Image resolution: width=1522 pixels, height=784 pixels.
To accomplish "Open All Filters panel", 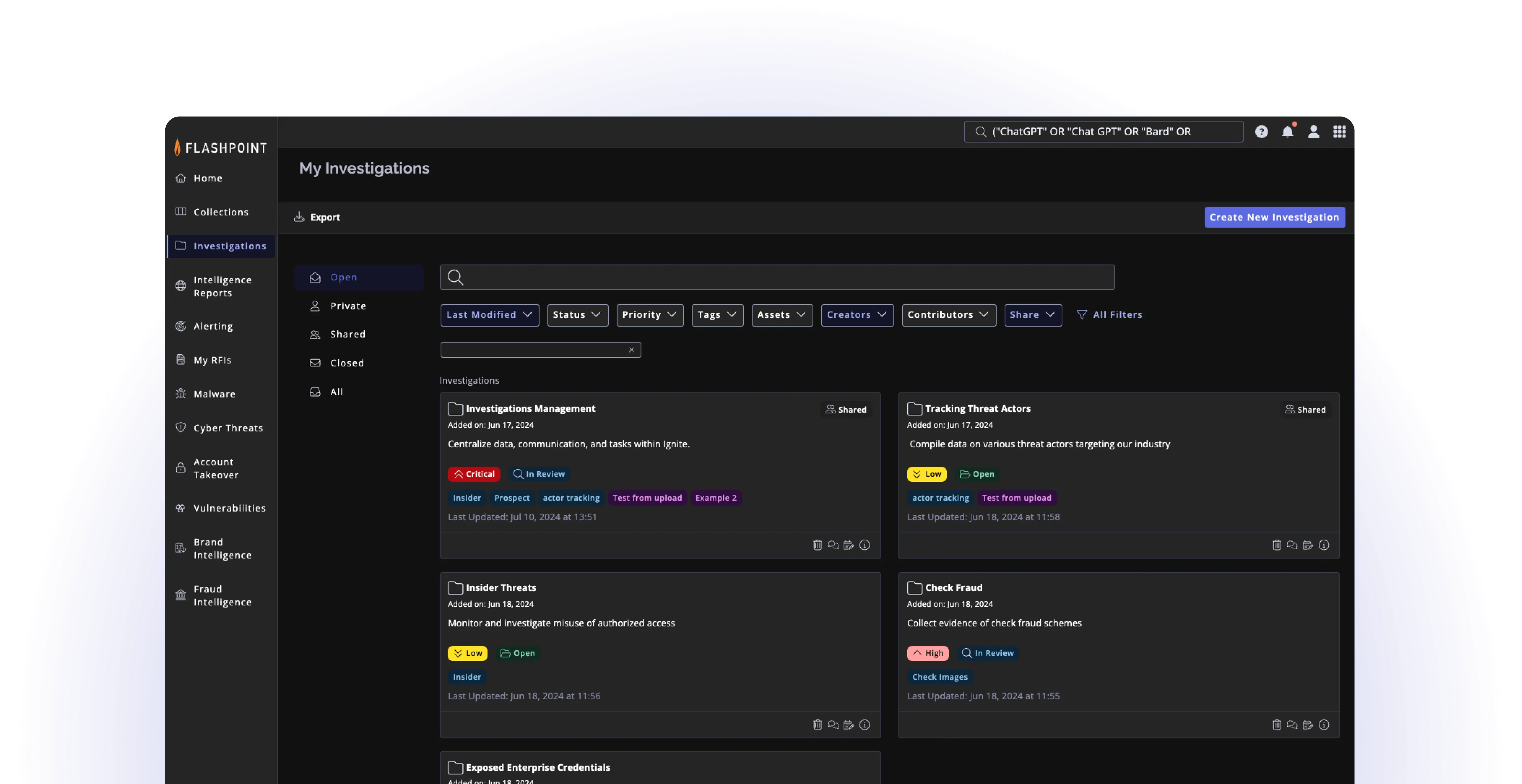I will coord(1110,315).
